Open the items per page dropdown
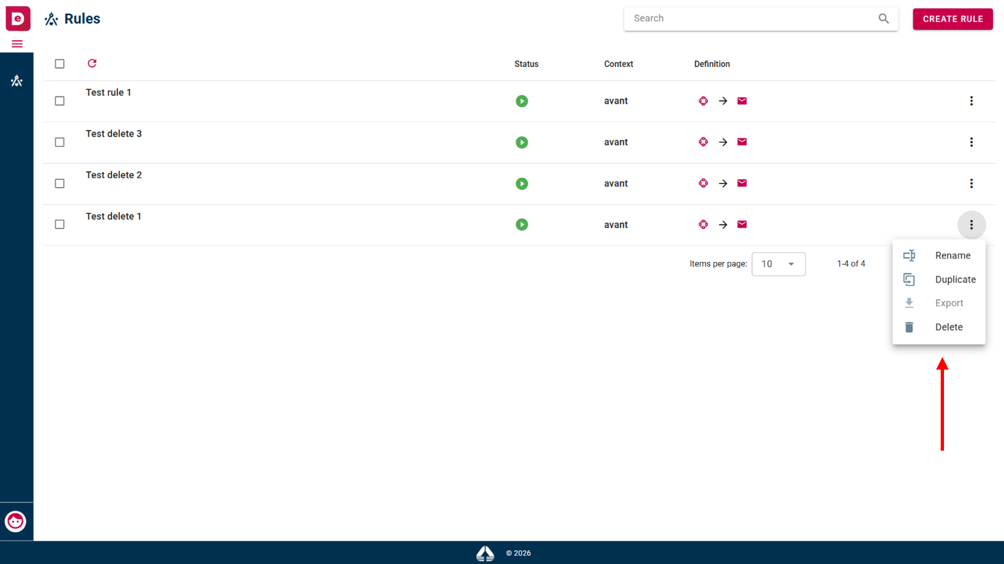This screenshot has height=564, width=1004. (778, 264)
